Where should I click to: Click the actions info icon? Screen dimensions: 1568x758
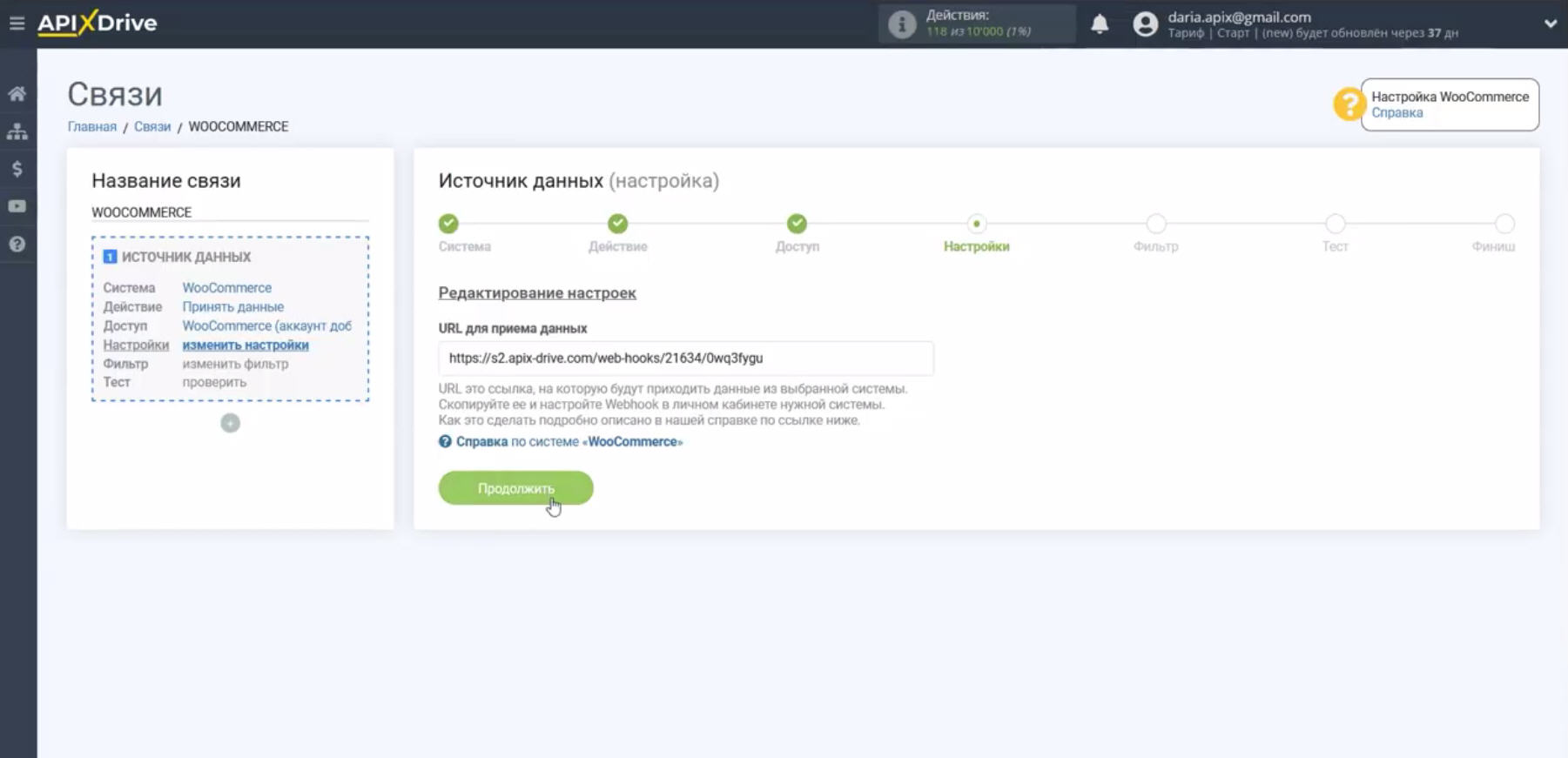[902, 23]
